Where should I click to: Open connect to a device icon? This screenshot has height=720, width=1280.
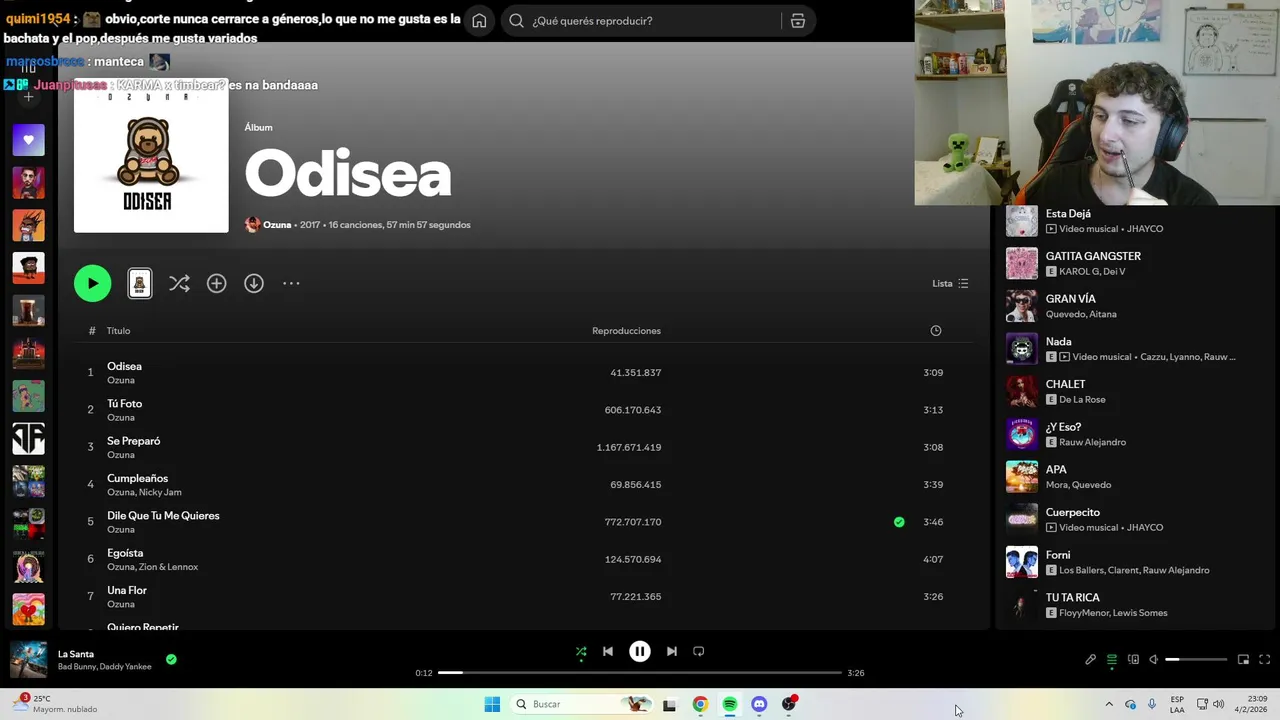pyautogui.click(x=1133, y=660)
